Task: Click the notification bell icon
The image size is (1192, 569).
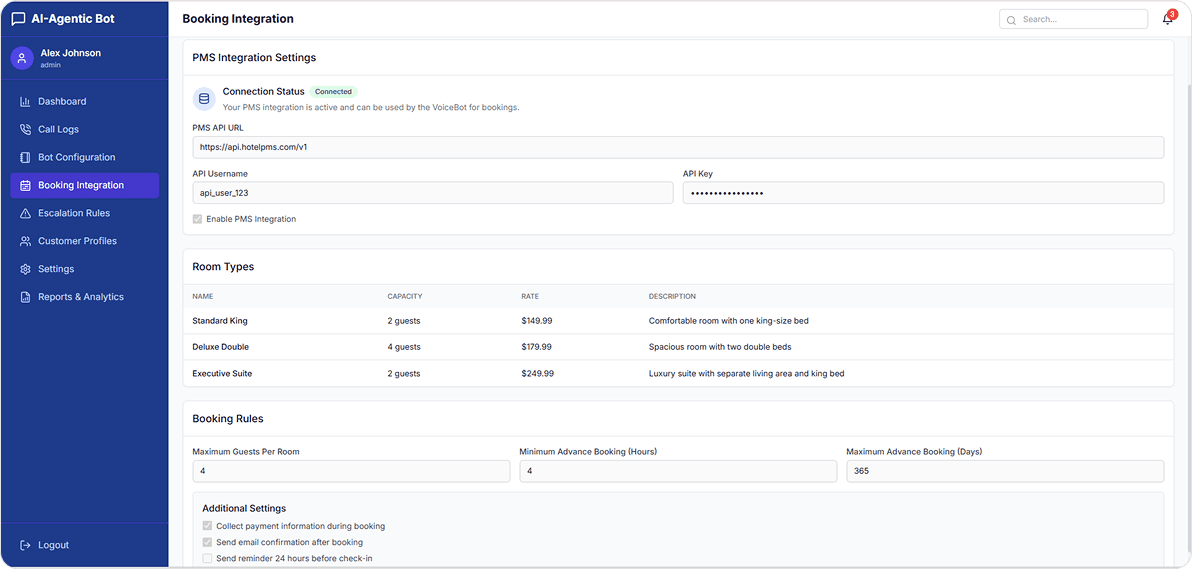Action: tap(1167, 19)
